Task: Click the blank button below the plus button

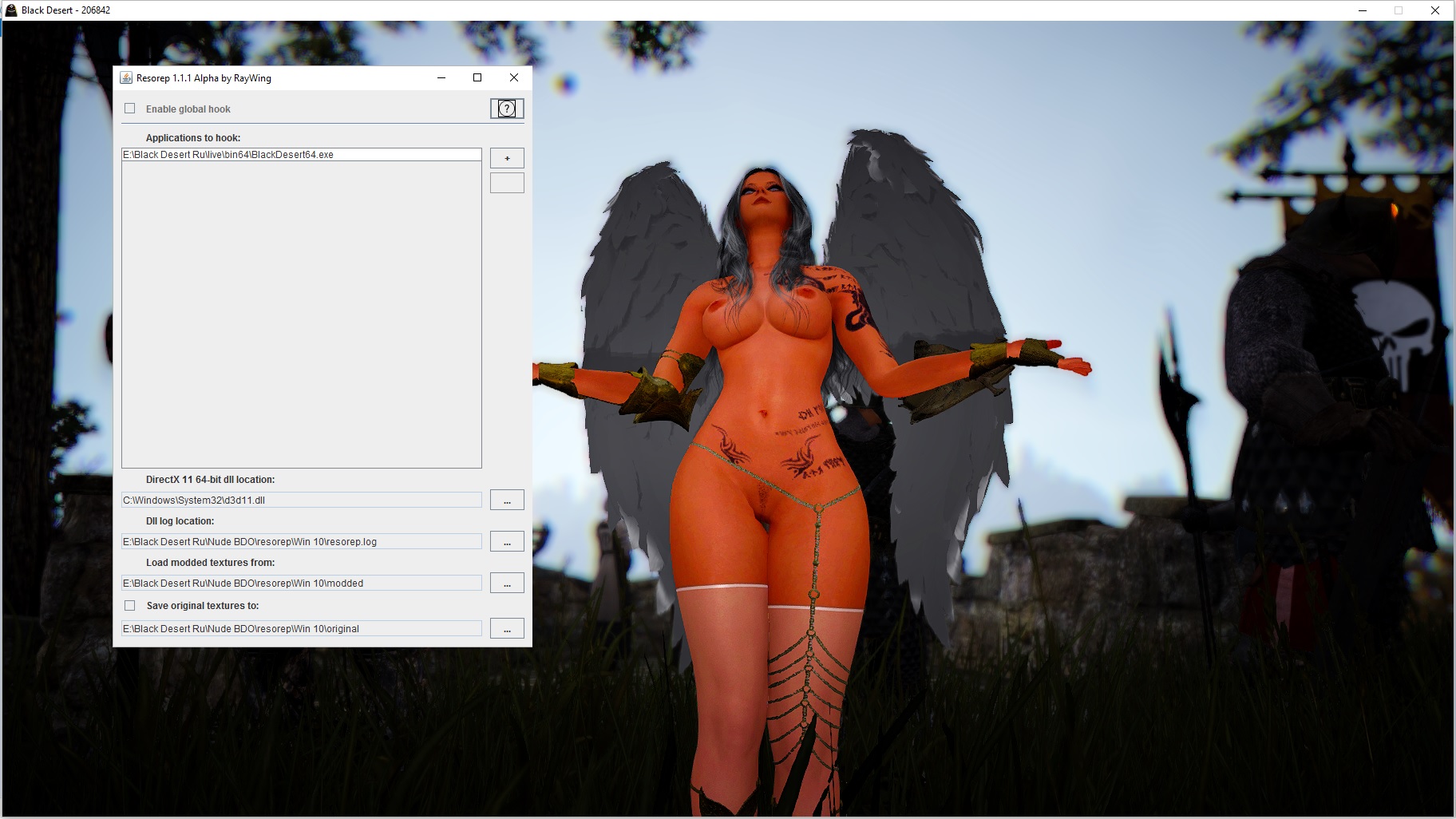Action: click(507, 183)
